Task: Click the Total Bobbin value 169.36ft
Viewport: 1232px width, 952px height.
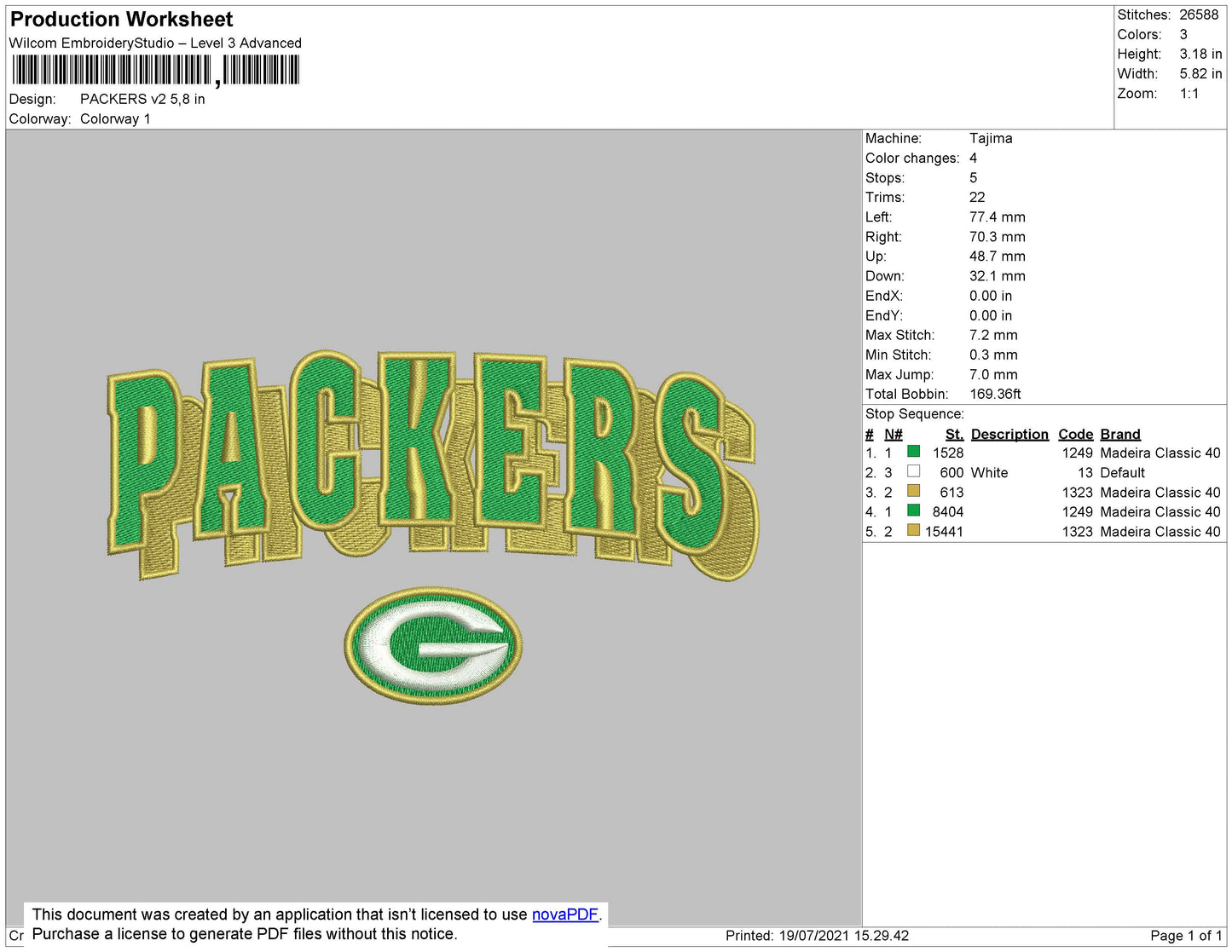Action: click(x=995, y=394)
